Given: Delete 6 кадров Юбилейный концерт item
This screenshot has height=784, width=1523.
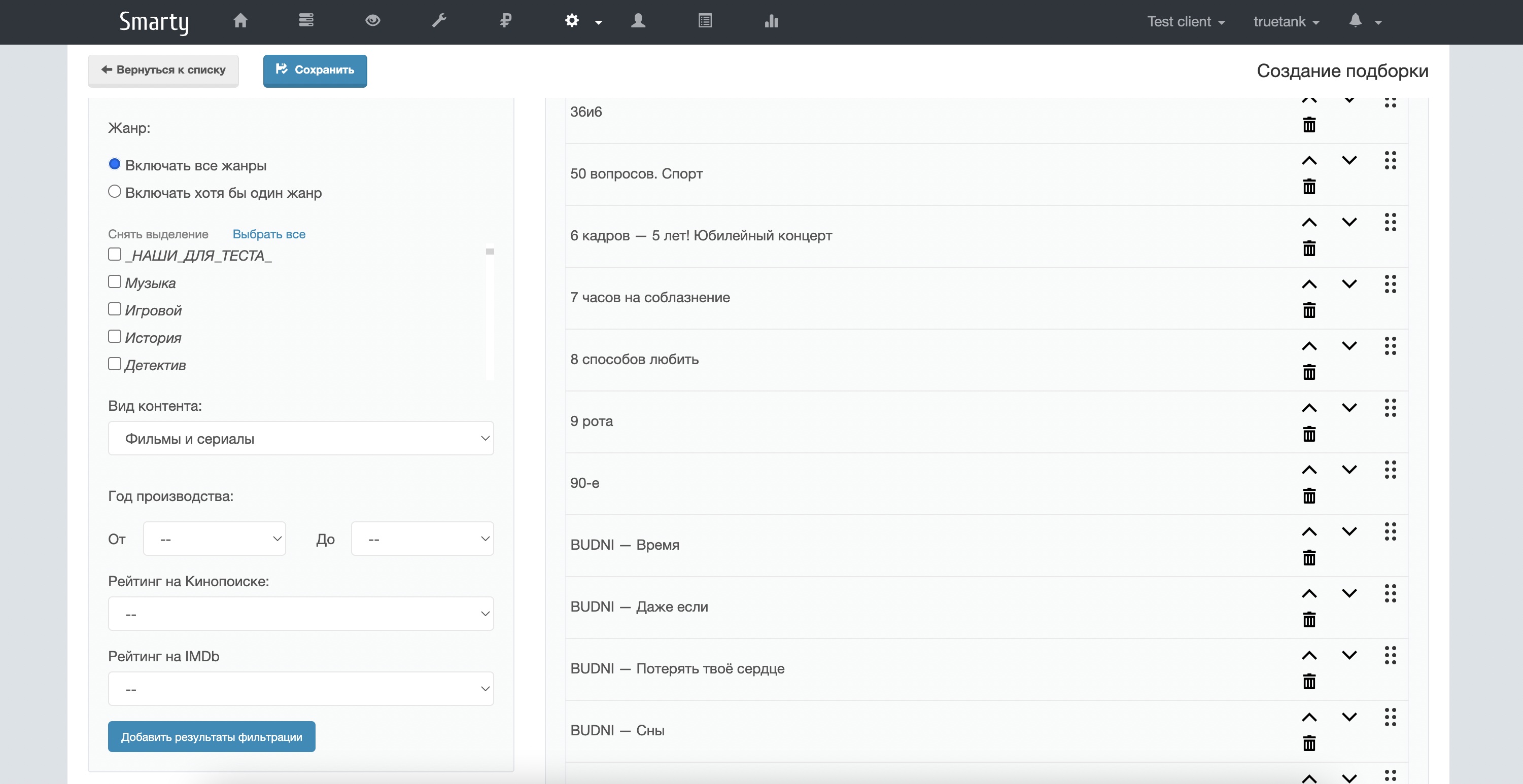Looking at the screenshot, I should pos(1309,248).
